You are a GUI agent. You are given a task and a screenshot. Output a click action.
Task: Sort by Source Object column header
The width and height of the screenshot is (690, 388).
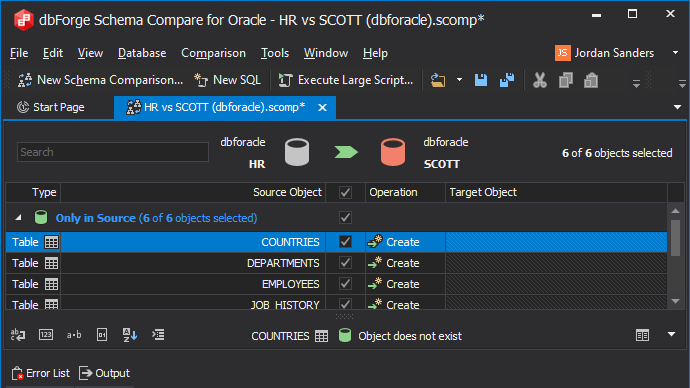193,192
